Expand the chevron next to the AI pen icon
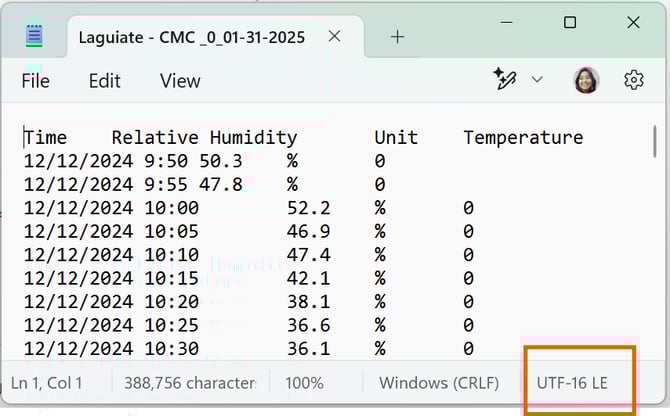670x416 pixels. tap(537, 80)
